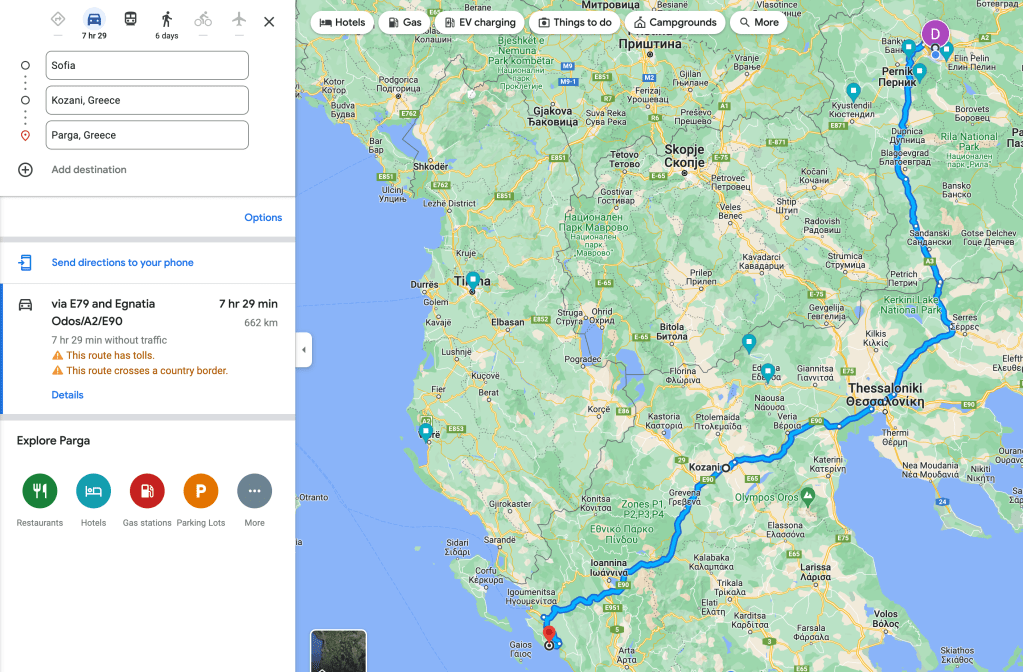Select the EV charging chip

tap(480, 22)
